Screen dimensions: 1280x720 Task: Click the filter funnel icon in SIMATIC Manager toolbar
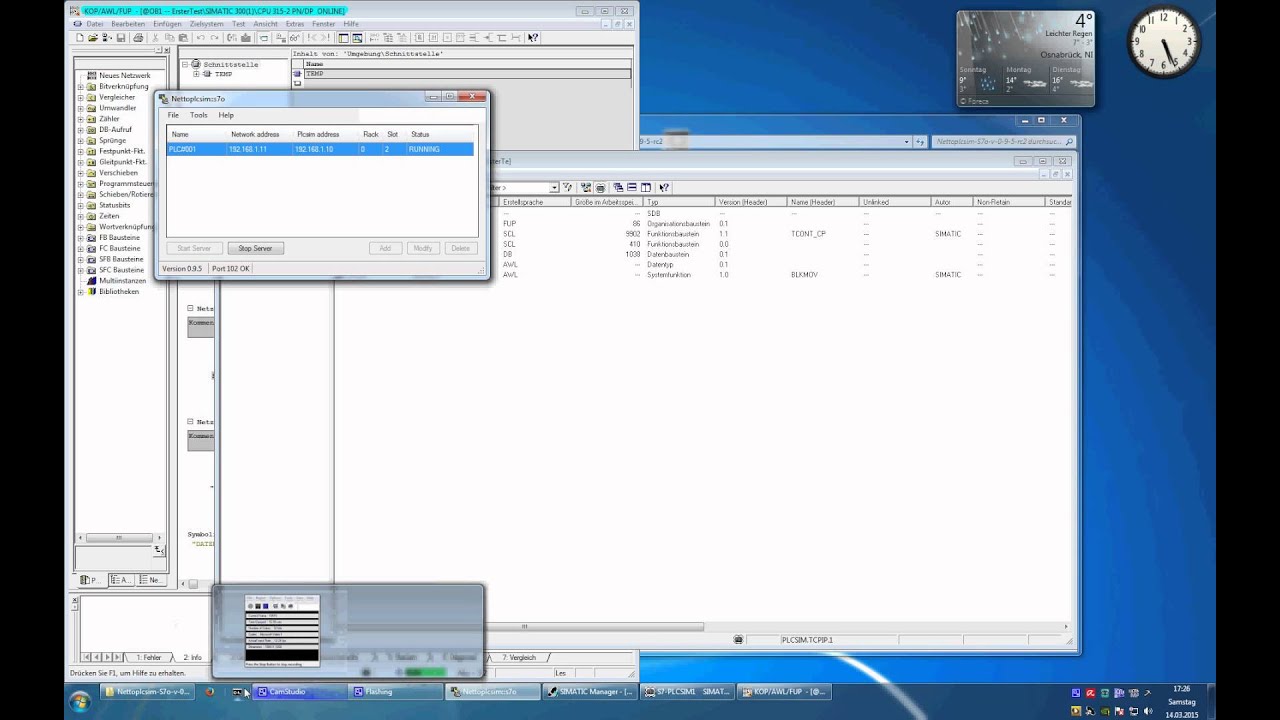(567, 187)
